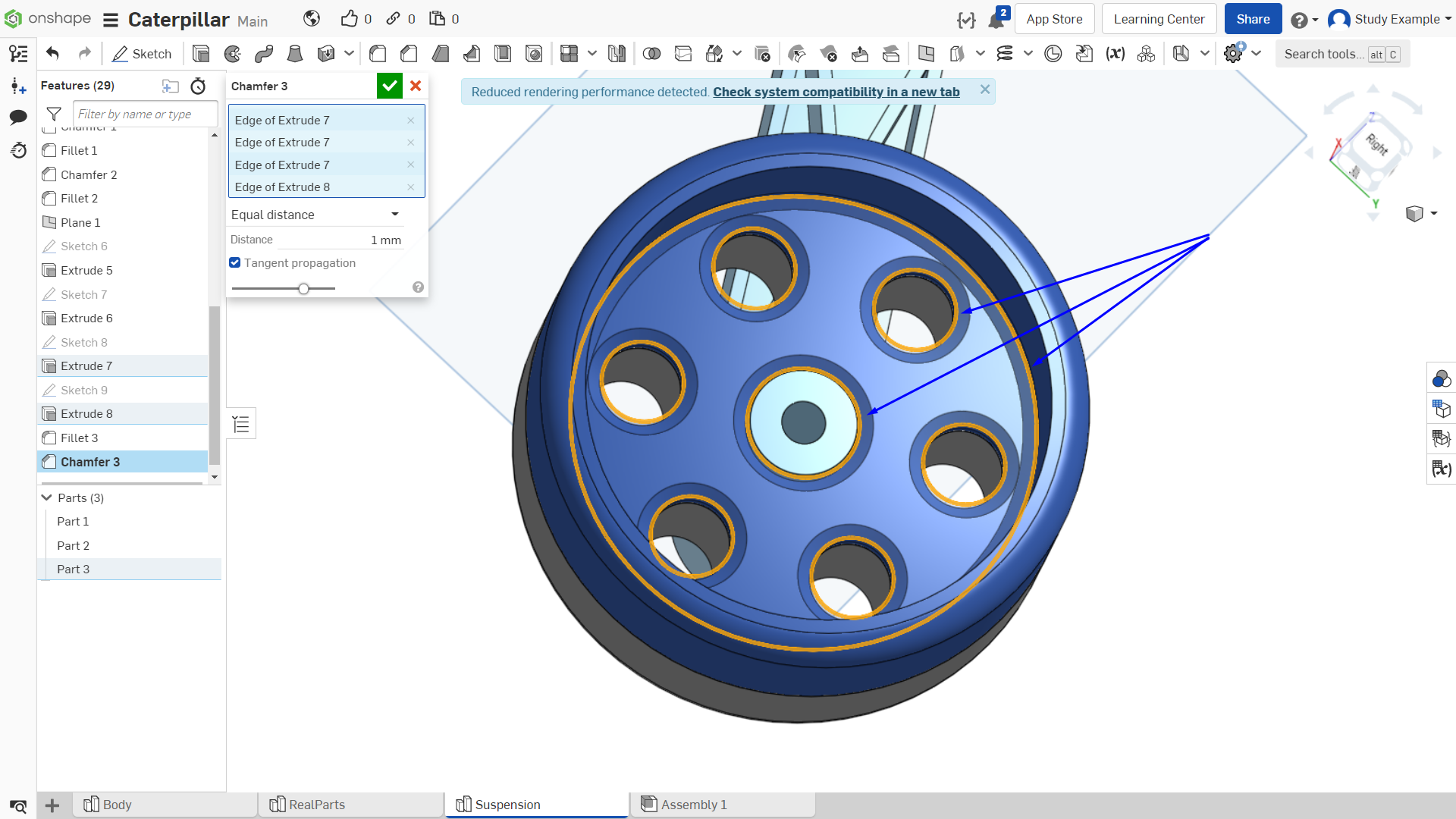Open the comments panel in left sidebar

pyautogui.click(x=18, y=117)
